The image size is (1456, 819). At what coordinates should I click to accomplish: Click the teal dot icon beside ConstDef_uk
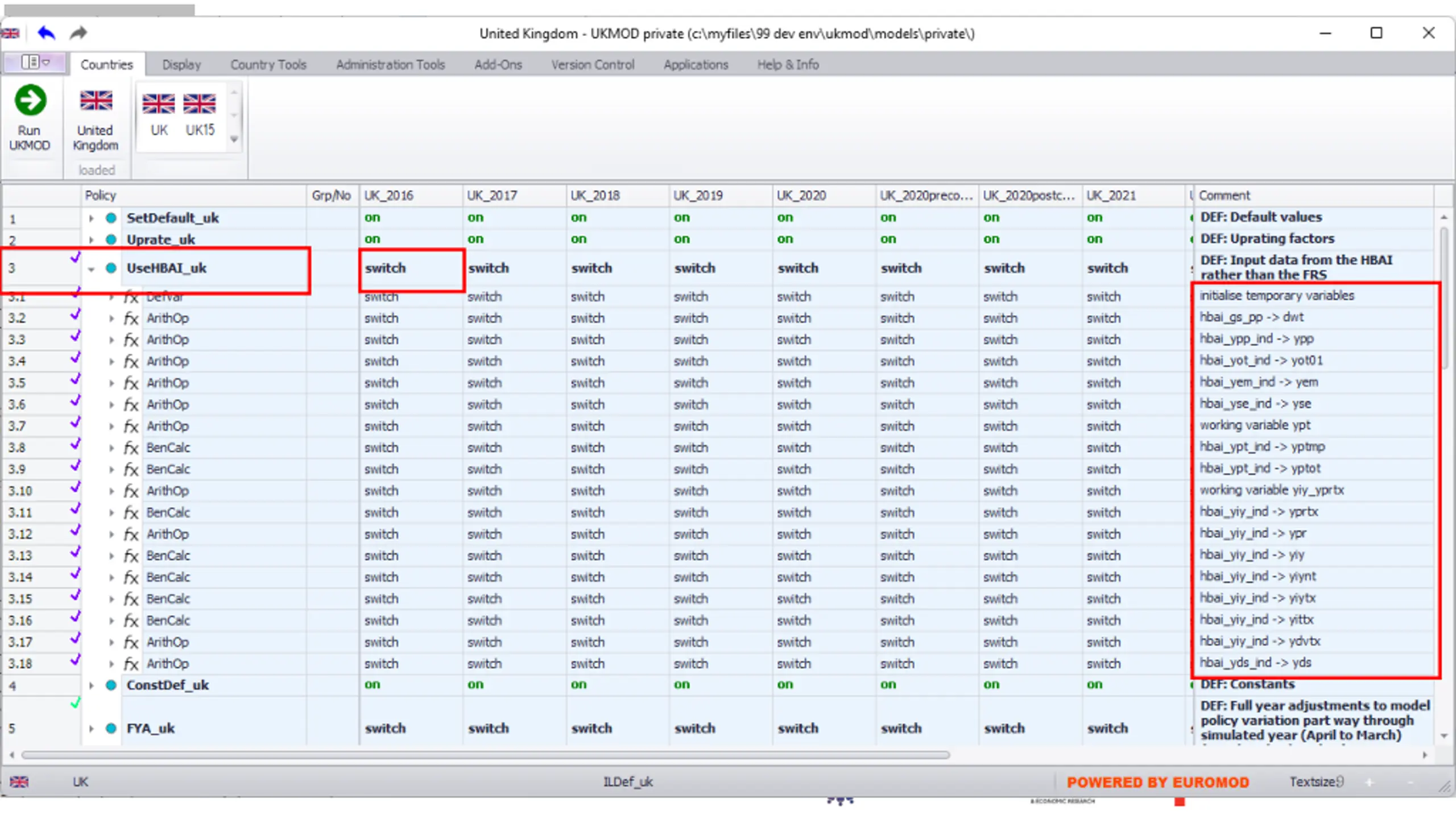tap(111, 685)
